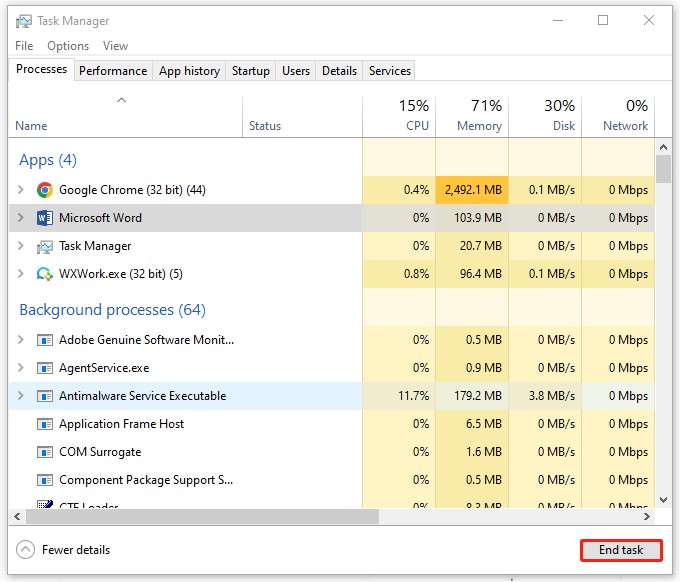Click the Microsoft Word icon

point(44,218)
